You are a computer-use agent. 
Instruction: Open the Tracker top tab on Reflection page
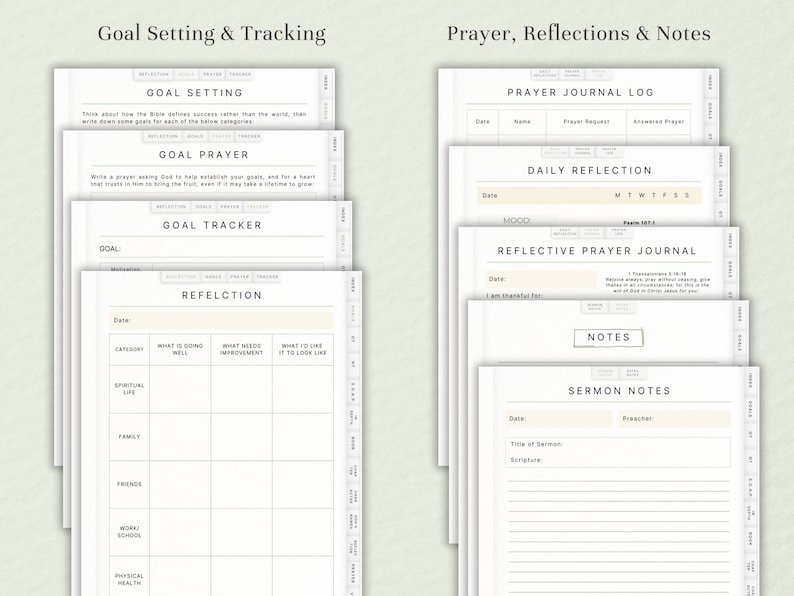pyautogui.click(x=267, y=277)
